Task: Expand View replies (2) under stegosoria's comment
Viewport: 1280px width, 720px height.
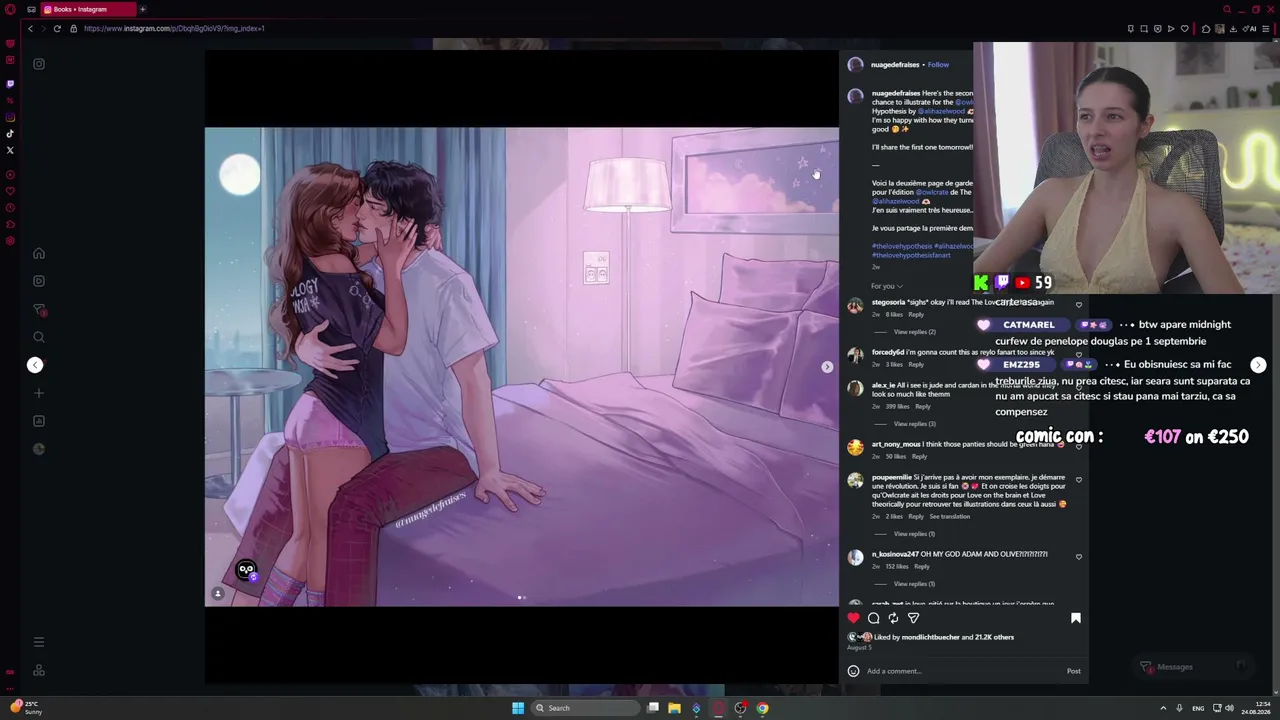Action: coord(914,332)
